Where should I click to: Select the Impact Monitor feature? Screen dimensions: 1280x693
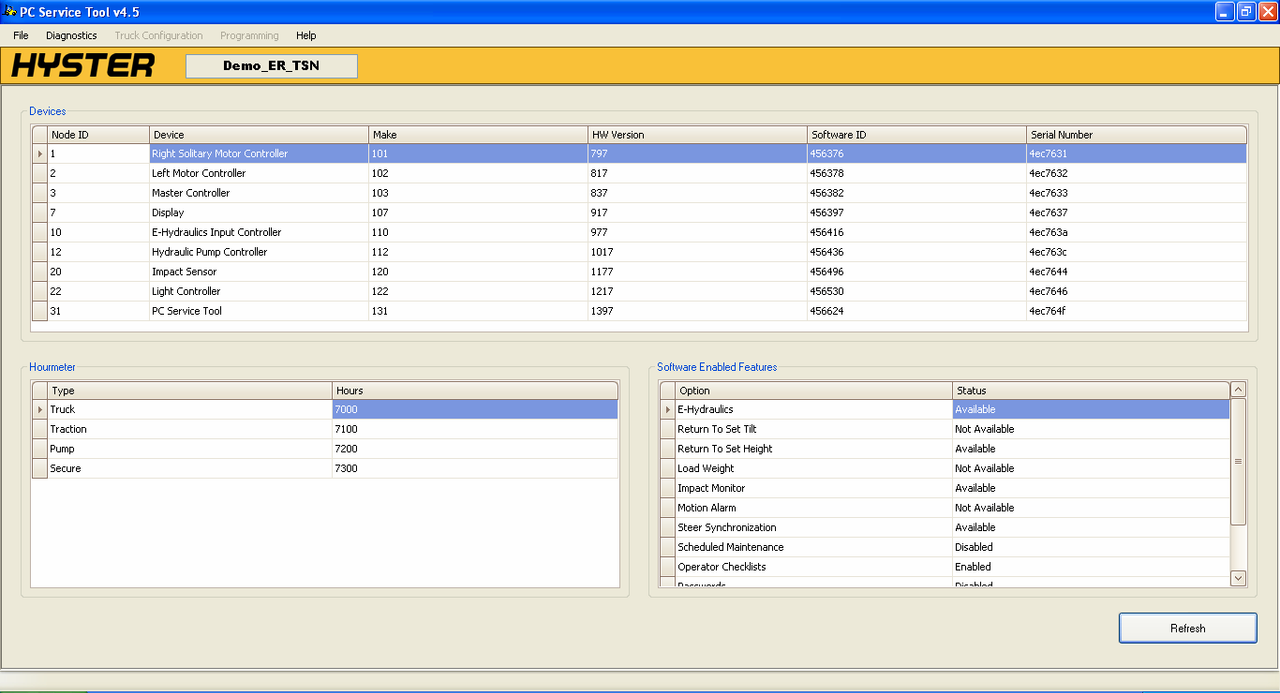(944, 488)
